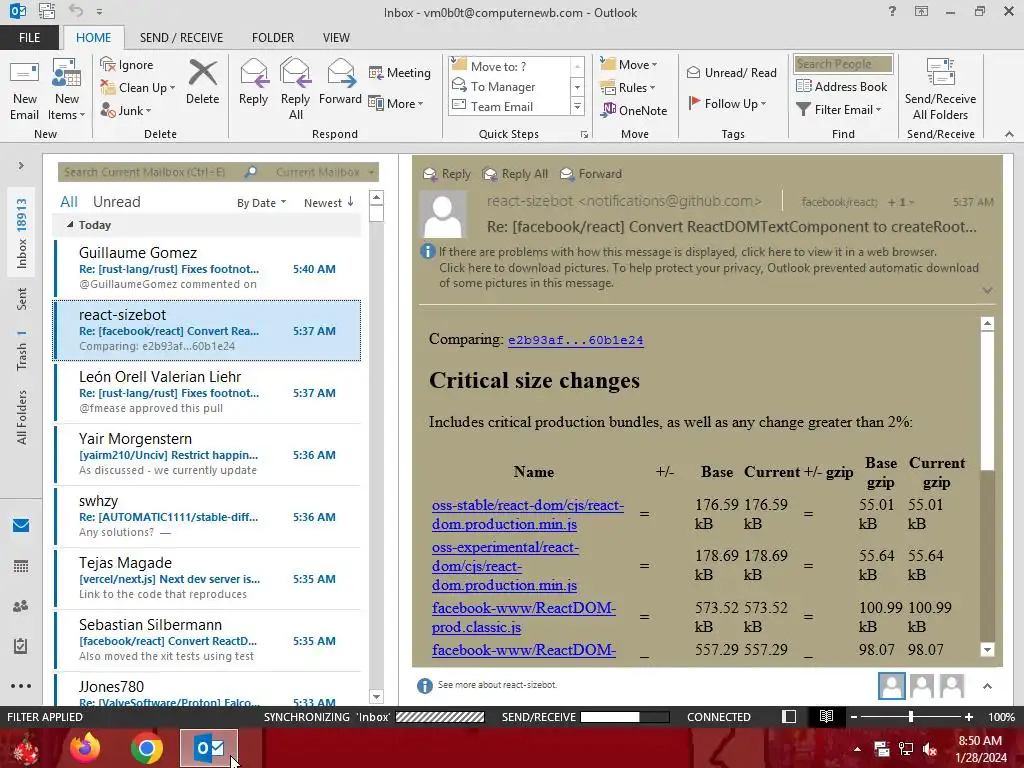
Task: Switch to the FOLDER tab
Action: (x=273, y=38)
